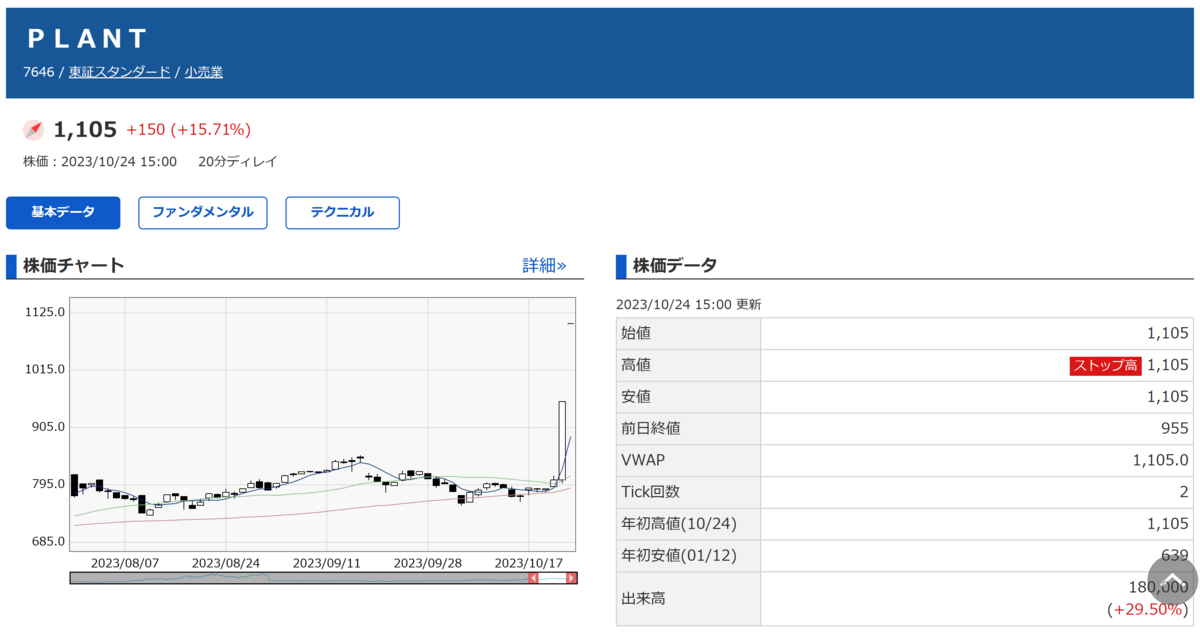
Task: Open the 小売業 sector link
Action: (x=203, y=72)
